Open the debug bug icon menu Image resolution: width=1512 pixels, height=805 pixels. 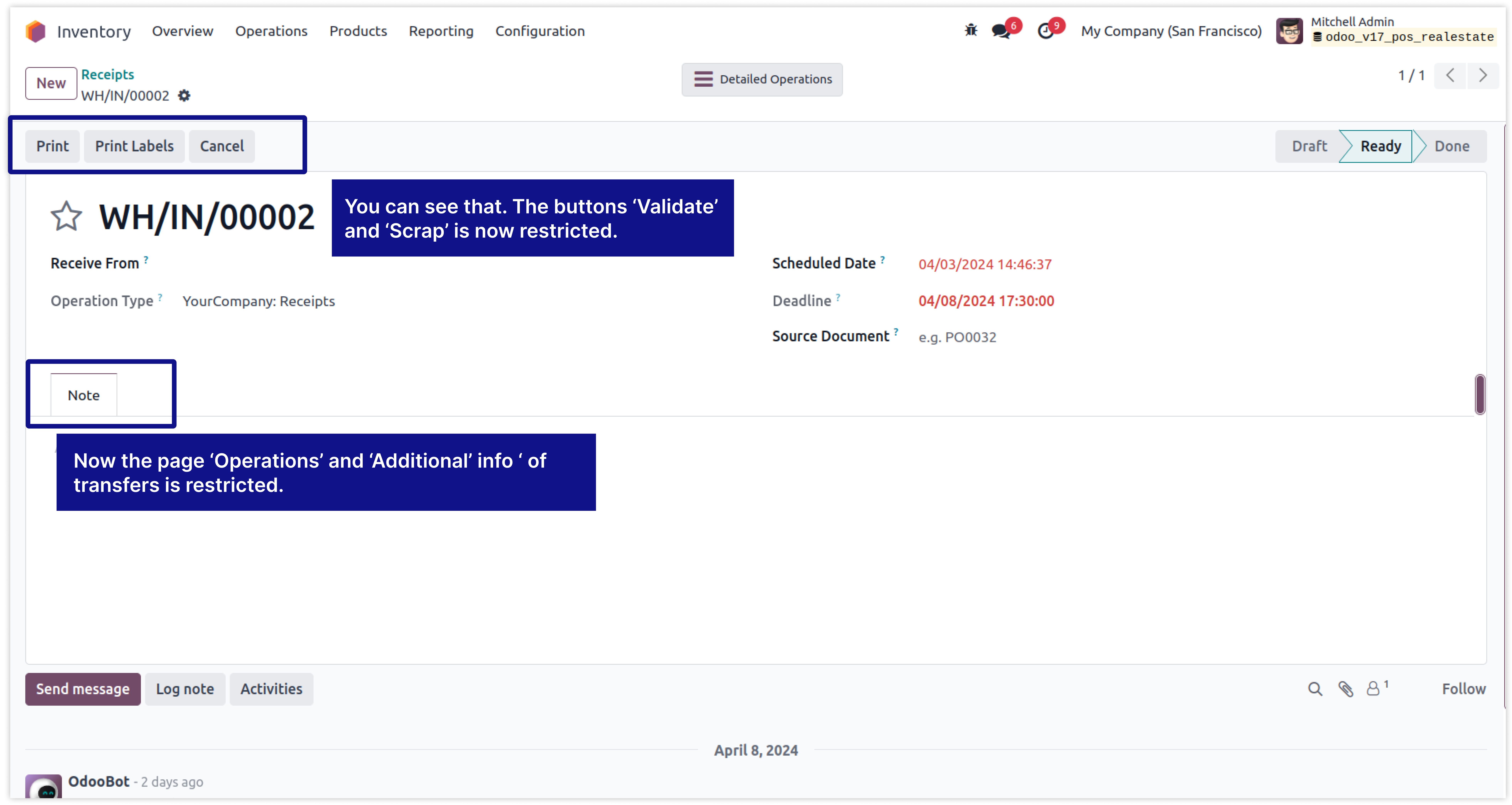[971, 30]
